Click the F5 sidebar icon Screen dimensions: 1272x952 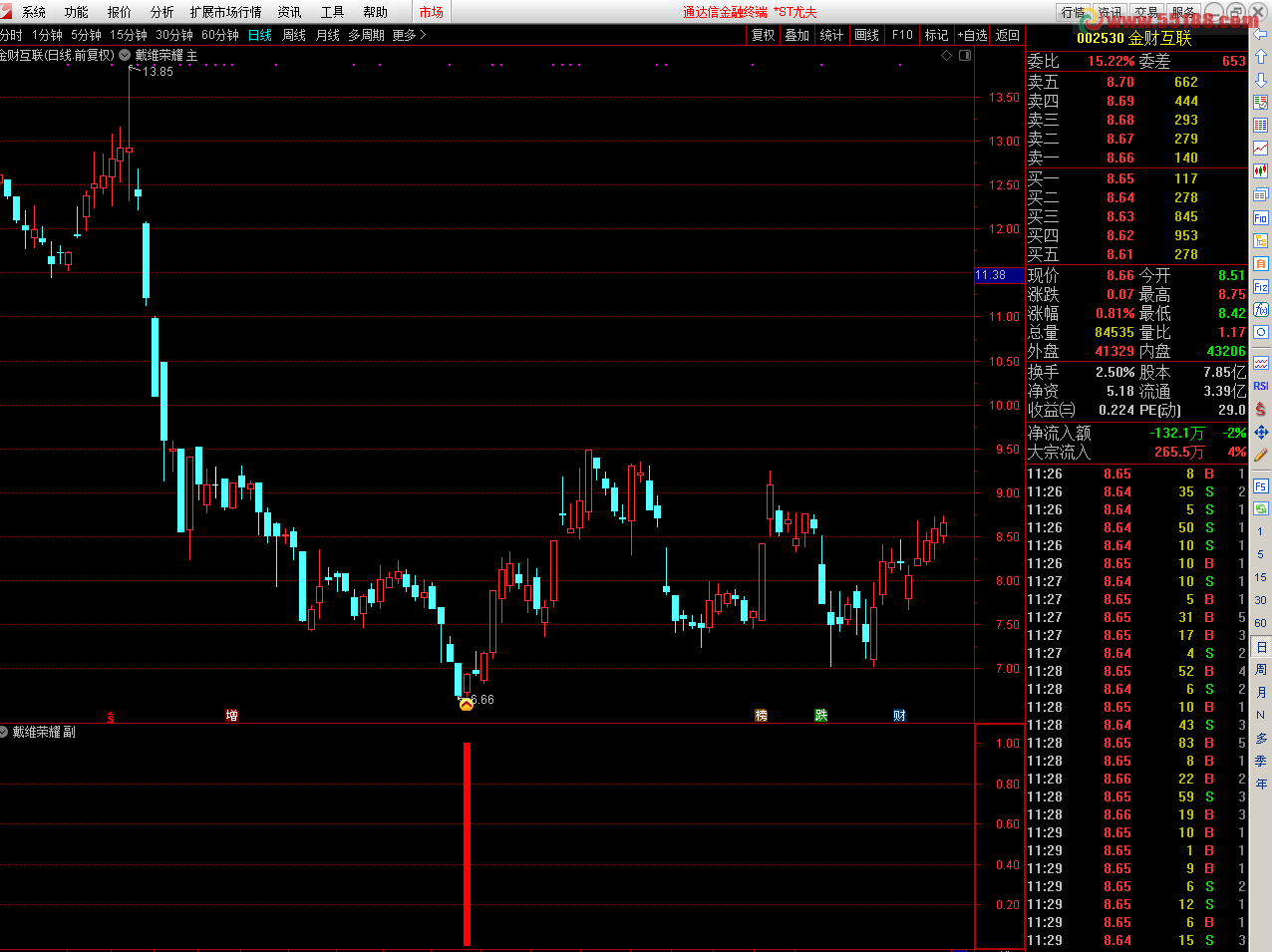[x=1261, y=486]
